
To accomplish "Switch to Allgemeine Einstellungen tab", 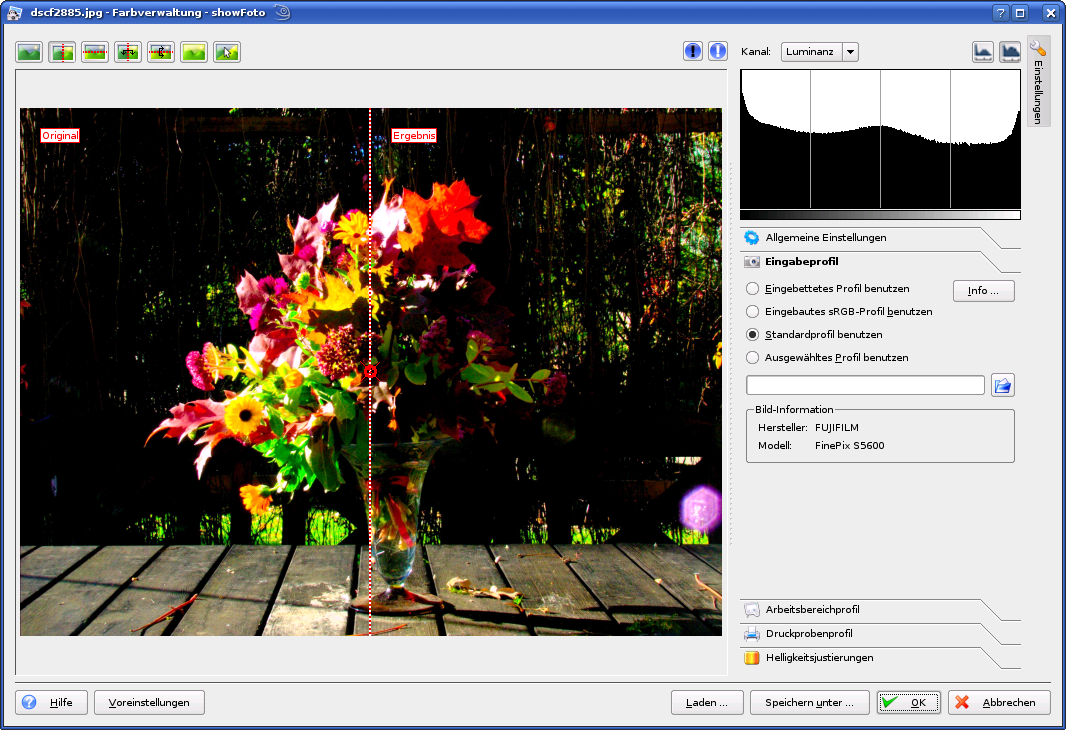I will [825, 238].
